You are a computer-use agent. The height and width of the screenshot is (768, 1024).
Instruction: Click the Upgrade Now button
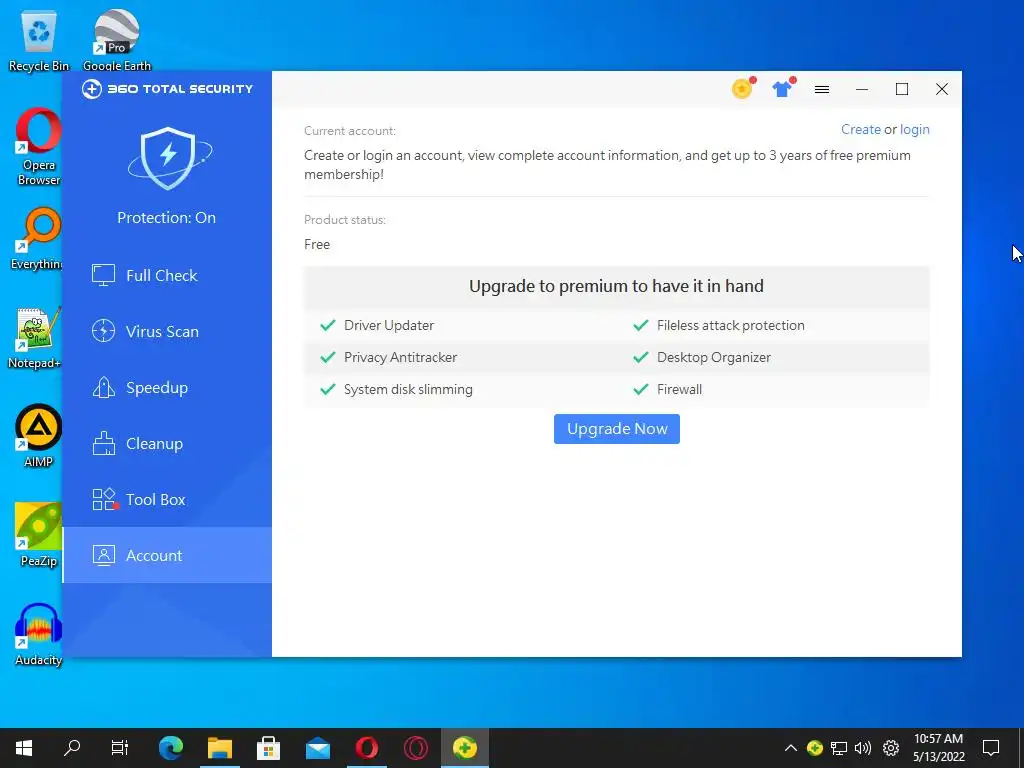[x=616, y=429]
